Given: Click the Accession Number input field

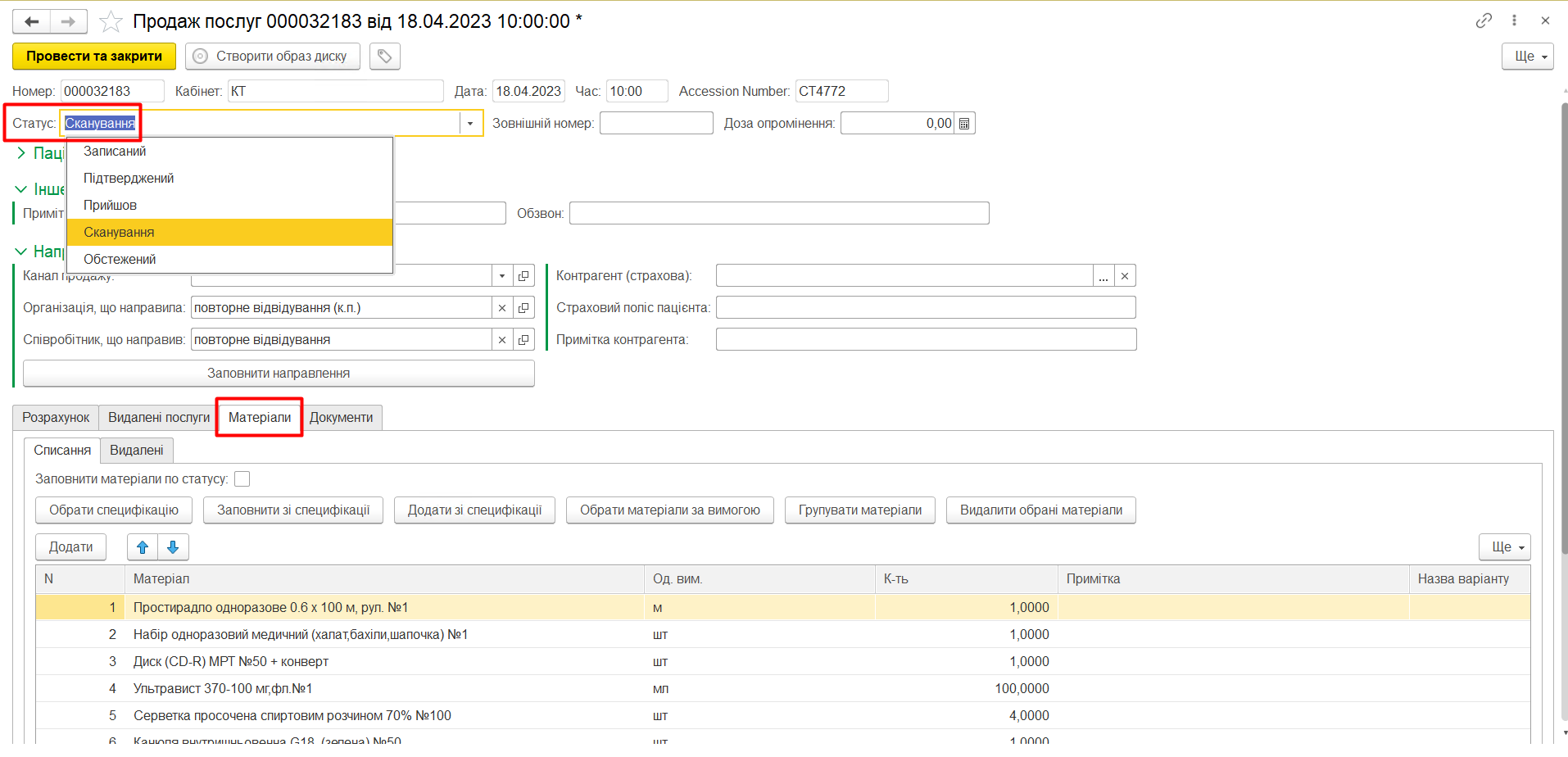Looking at the screenshot, I should [841, 92].
